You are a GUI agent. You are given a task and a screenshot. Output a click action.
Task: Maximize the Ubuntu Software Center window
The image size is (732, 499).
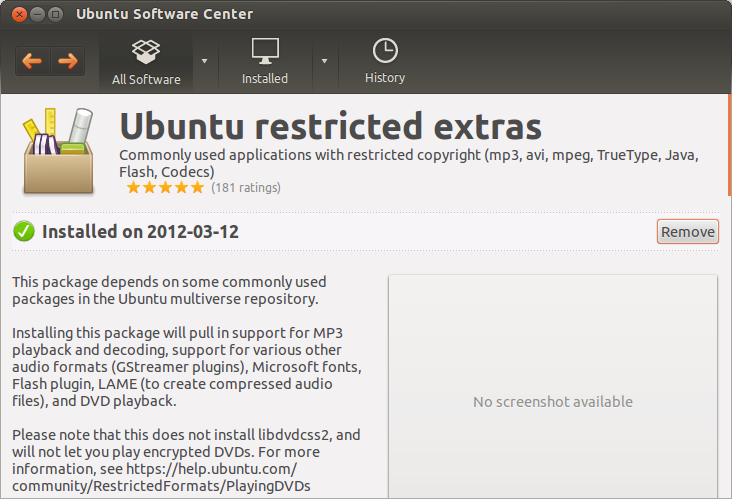[x=56, y=14]
